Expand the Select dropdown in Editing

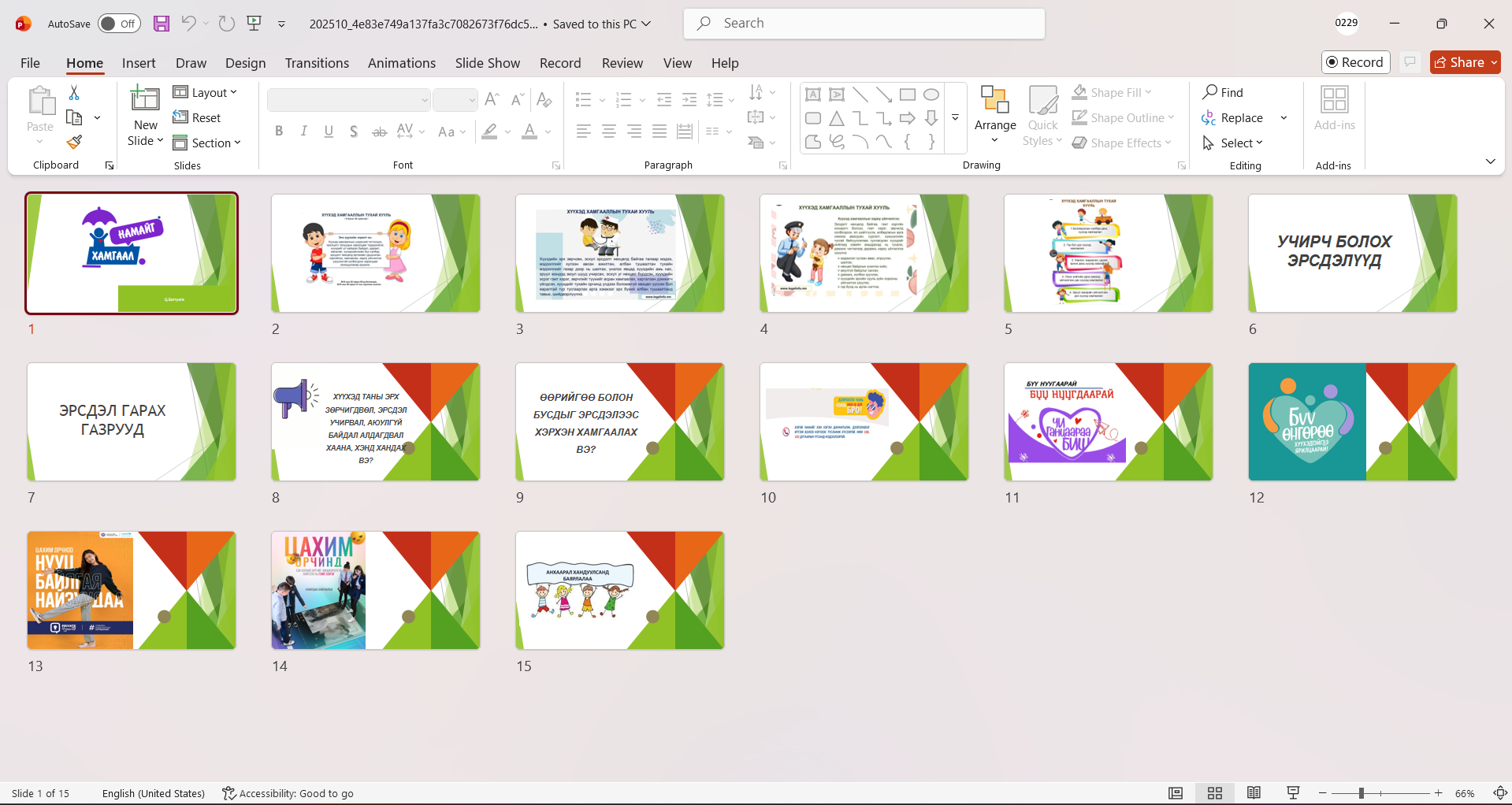tap(1234, 143)
